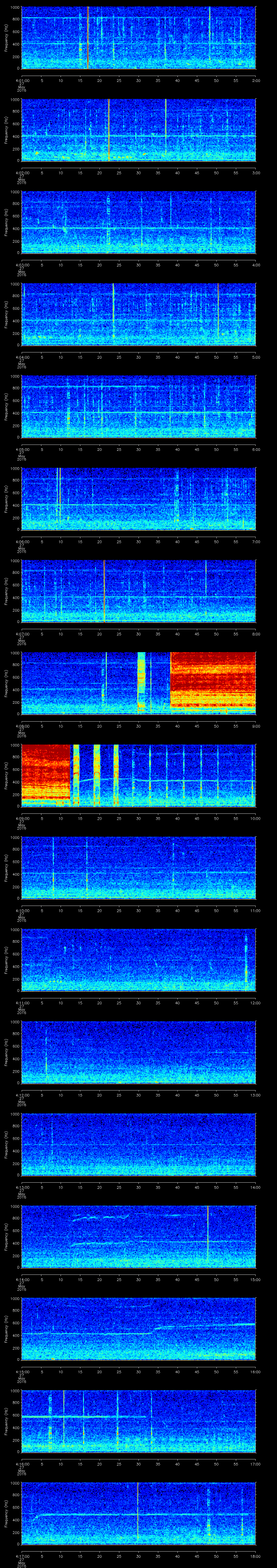Click the spectrogram panel starting at 4:07:00
This screenshot has height=1568, width=277.
(x=139, y=591)
